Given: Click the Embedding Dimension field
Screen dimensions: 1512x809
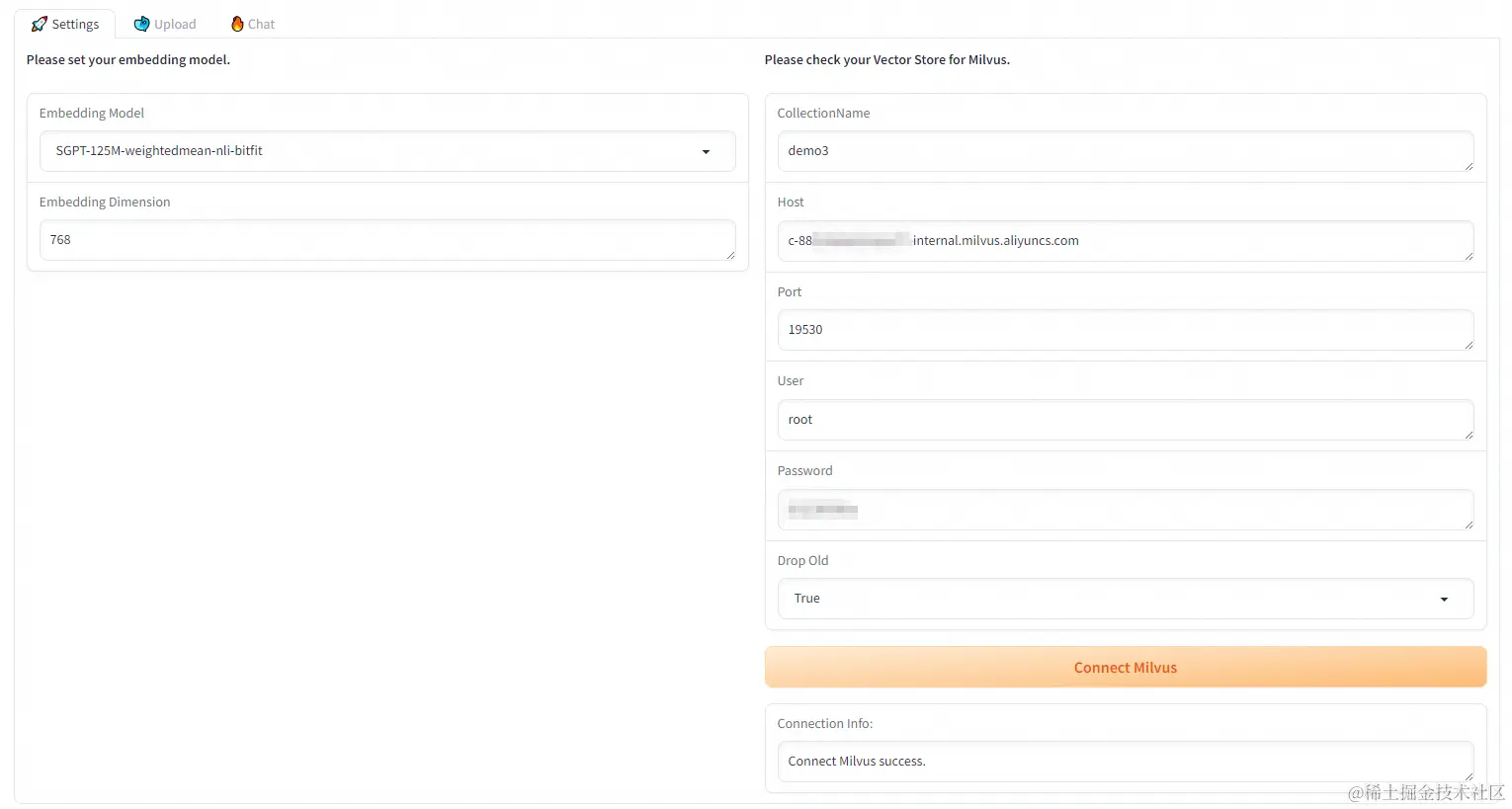Looking at the screenshot, I should click(387, 240).
